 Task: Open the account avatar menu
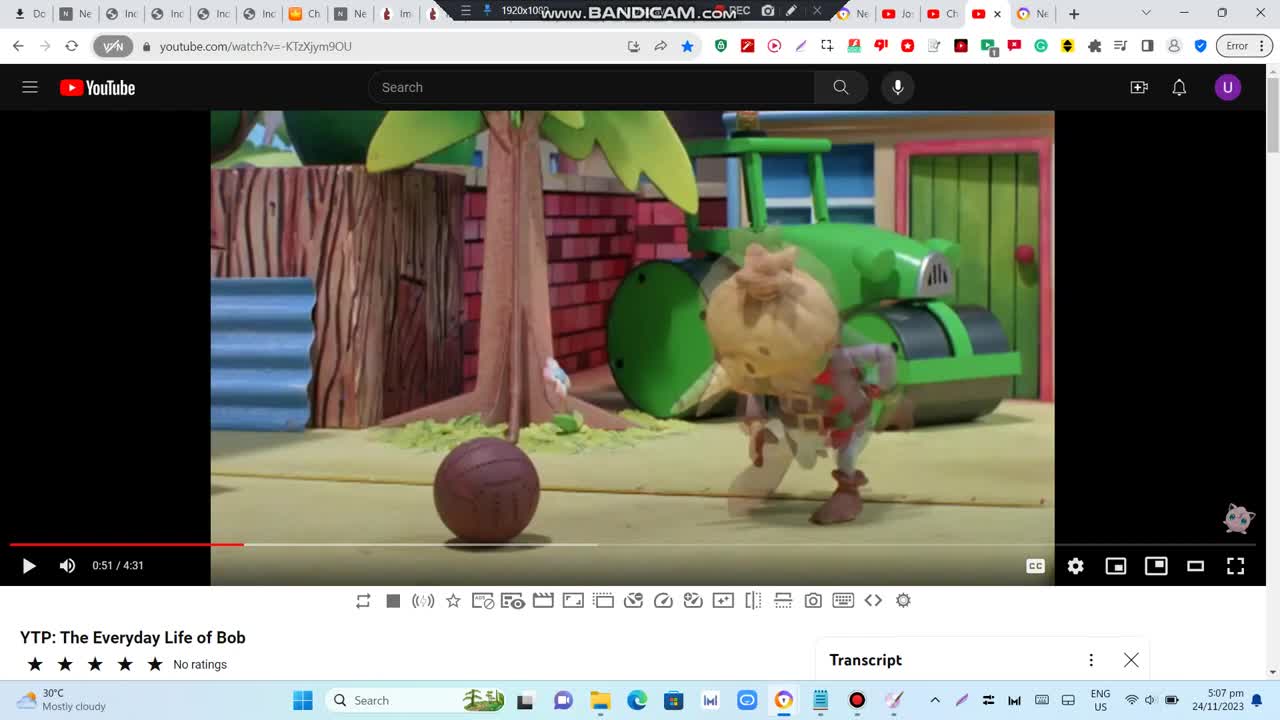click(1228, 87)
